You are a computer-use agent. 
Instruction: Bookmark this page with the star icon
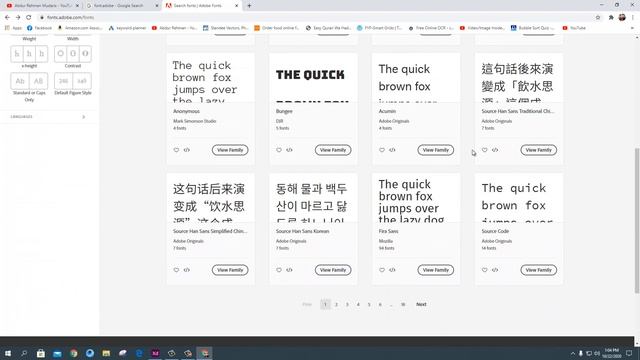click(598, 18)
